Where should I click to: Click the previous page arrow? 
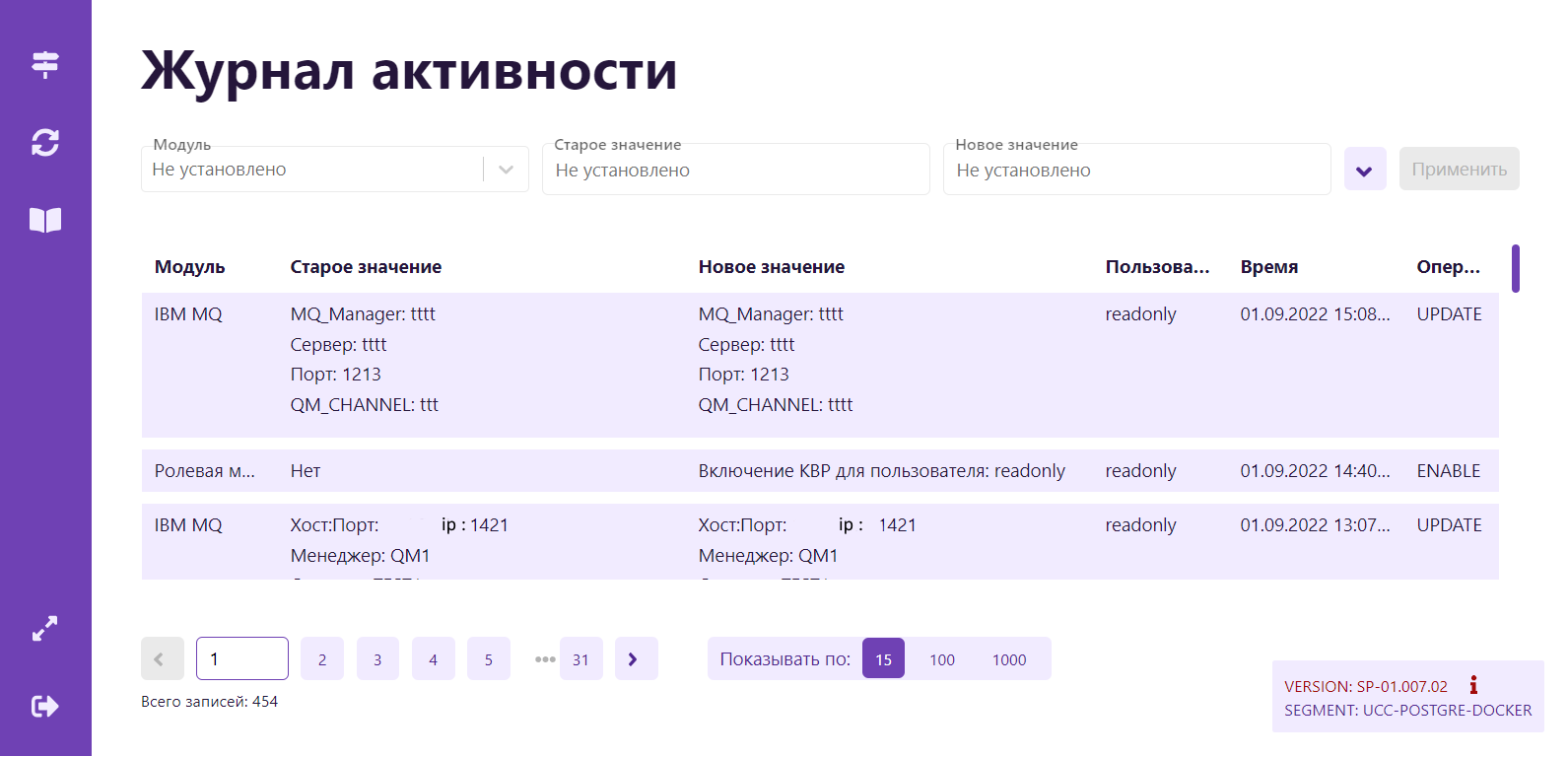coord(163,659)
